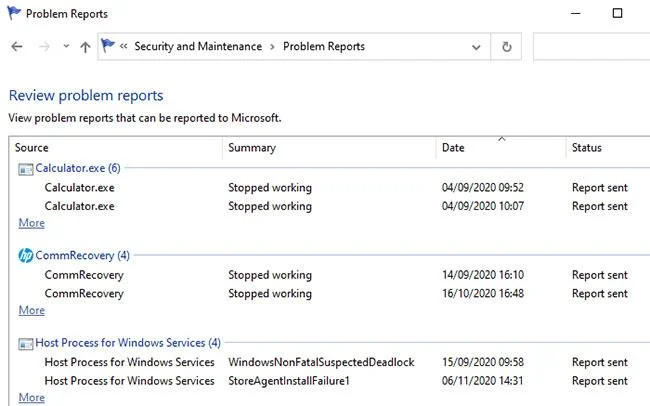Screen dimensions: 650x406
Task: Select the WindowsNonFatalSuspectedDeadlock report row
Action: pos(336,362)
